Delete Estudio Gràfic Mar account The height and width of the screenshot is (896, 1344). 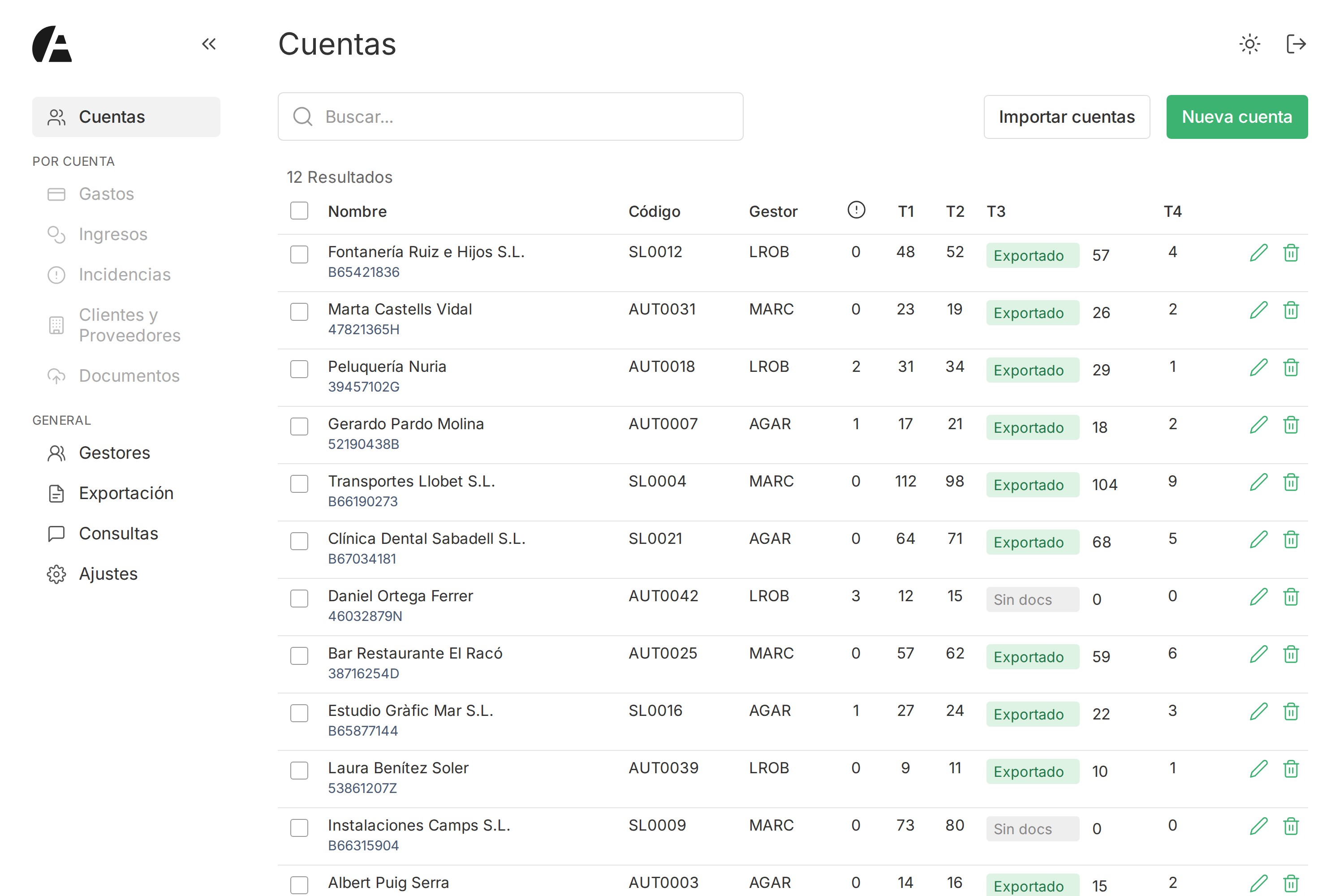tap(1291, 711)
